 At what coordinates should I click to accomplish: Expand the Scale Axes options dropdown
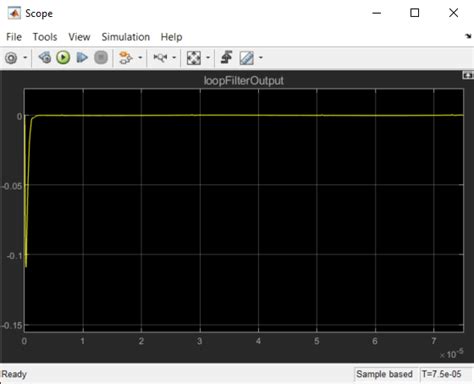click(x=208, y=58)
